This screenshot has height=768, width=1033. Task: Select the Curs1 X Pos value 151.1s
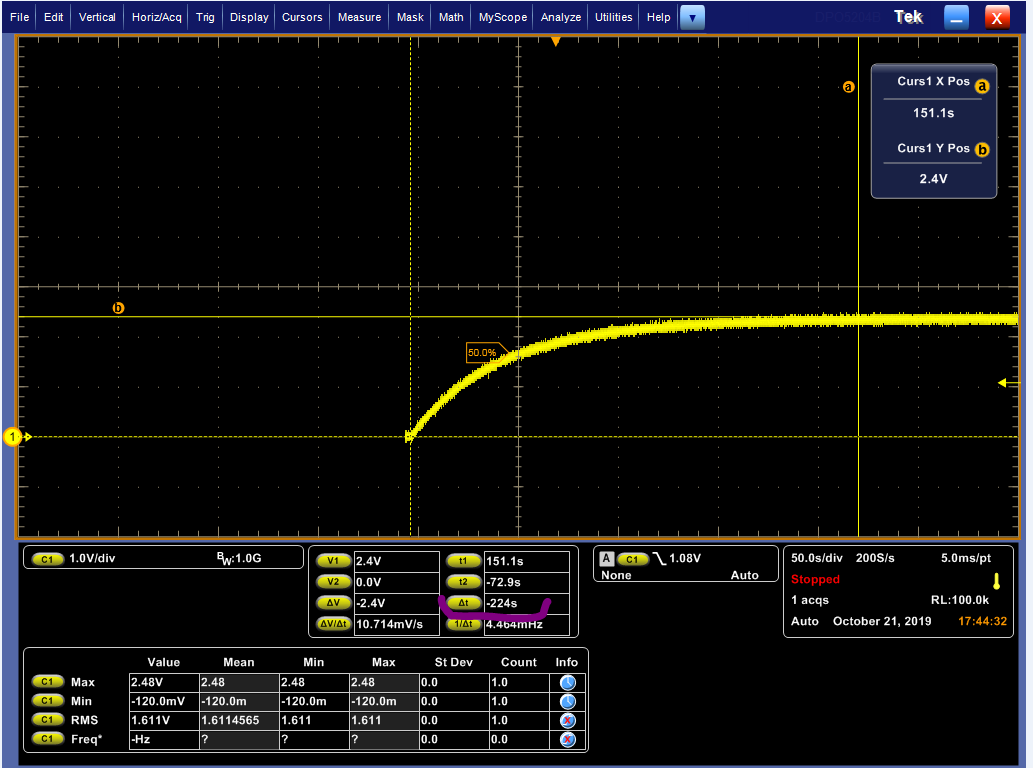click(x=933, y=113)
